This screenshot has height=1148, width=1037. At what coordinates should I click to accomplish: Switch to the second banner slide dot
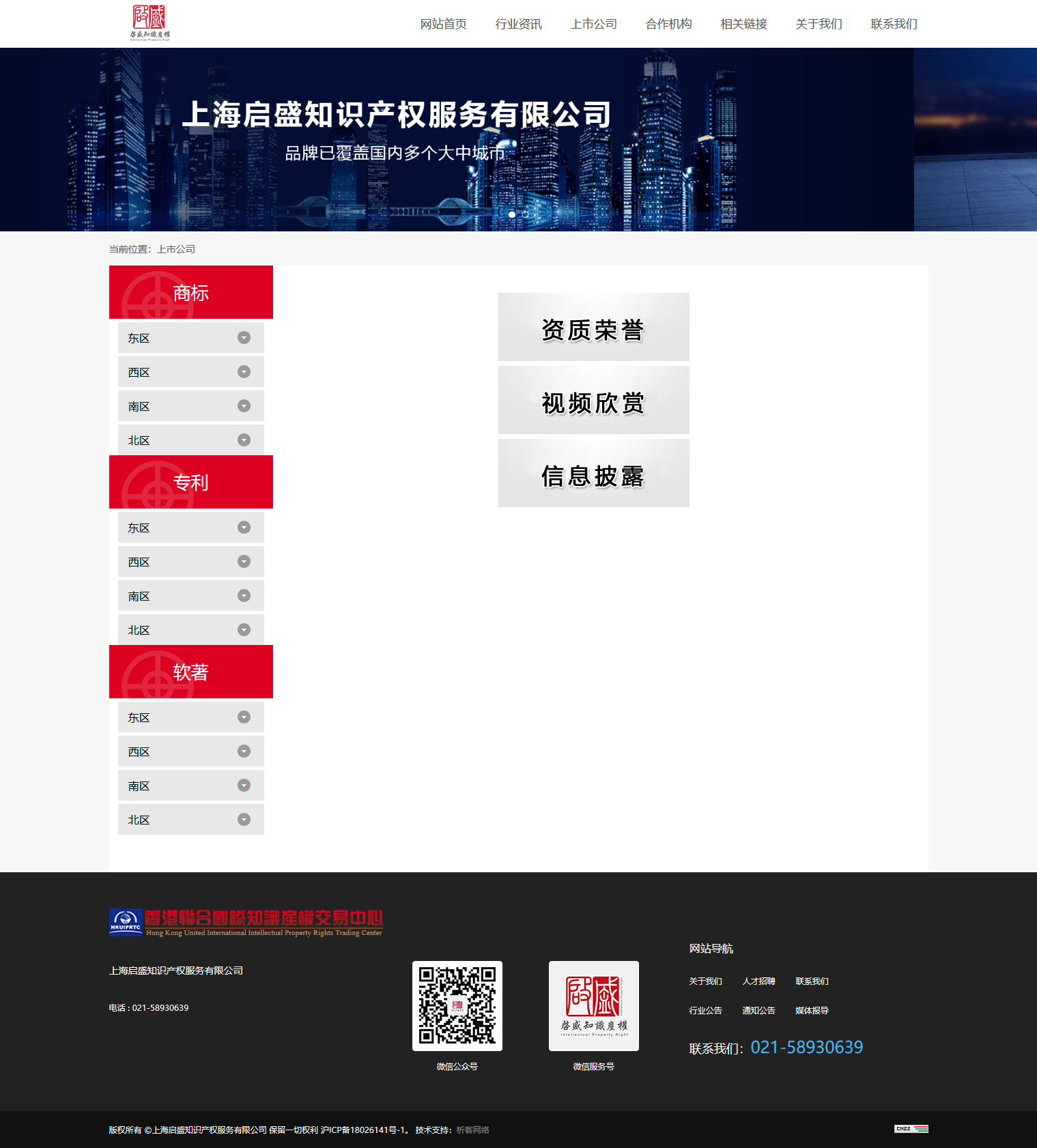coord(525,214)
